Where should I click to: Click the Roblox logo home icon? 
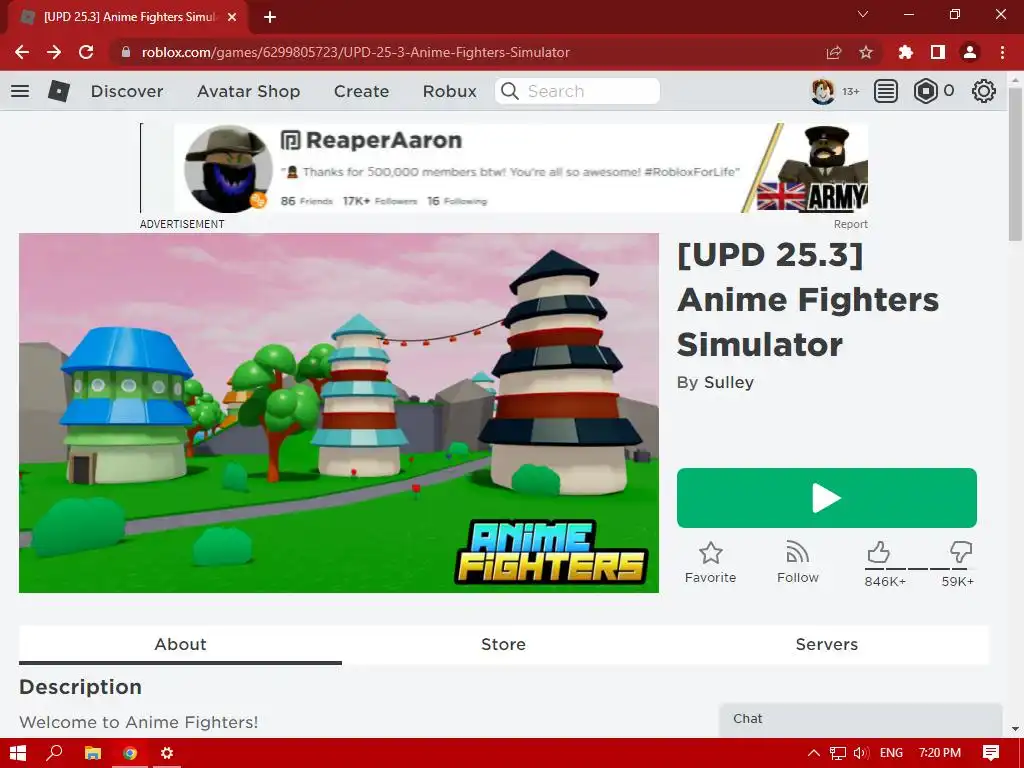[x=59, y=91]
